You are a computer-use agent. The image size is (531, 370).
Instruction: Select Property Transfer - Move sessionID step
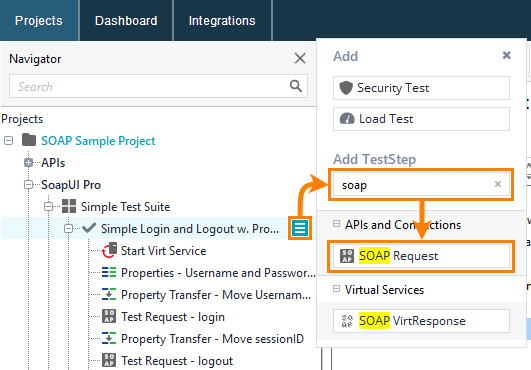213,339
